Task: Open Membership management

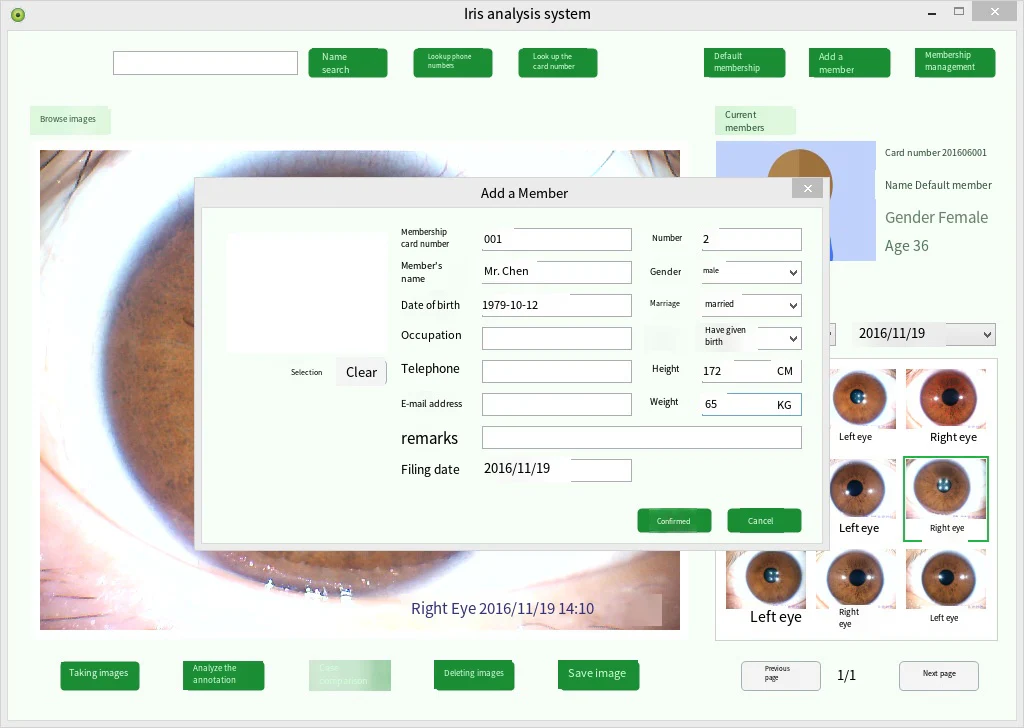Action: [955, 62]
